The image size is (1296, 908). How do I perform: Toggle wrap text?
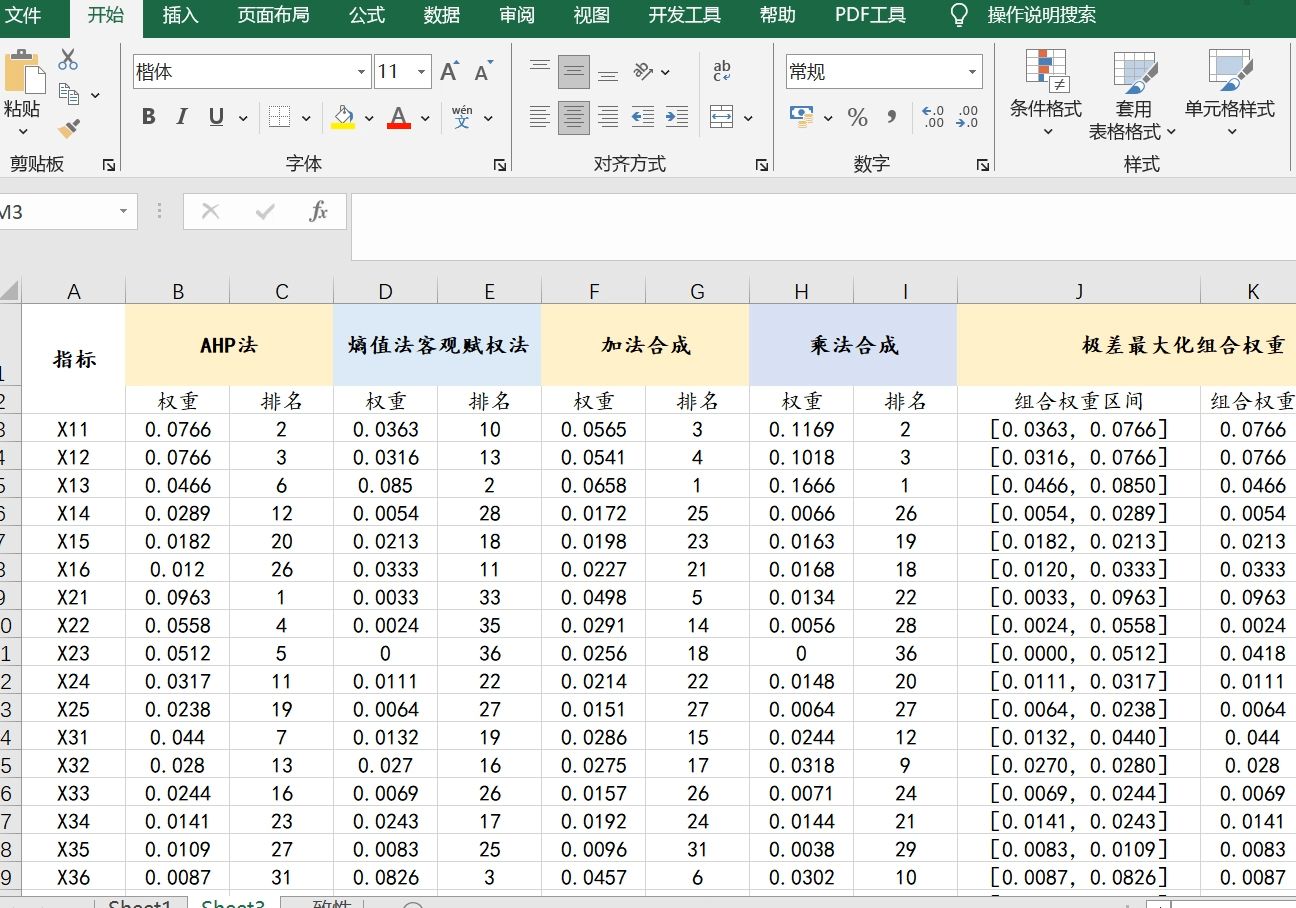tap(722, 71)
